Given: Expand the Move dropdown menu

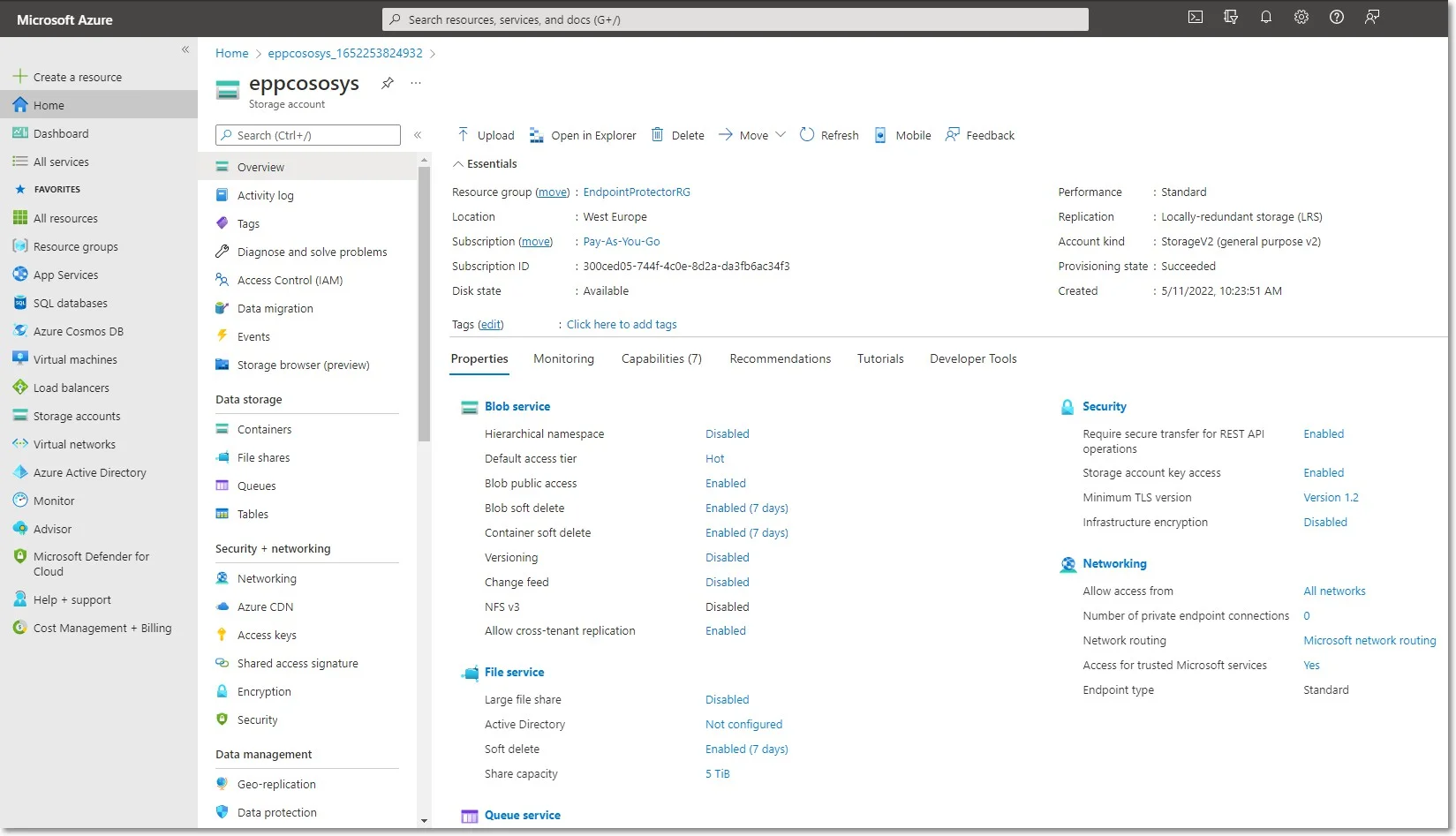Looking at the screenshot, I should pyautogui.click(x=781, y=135).
